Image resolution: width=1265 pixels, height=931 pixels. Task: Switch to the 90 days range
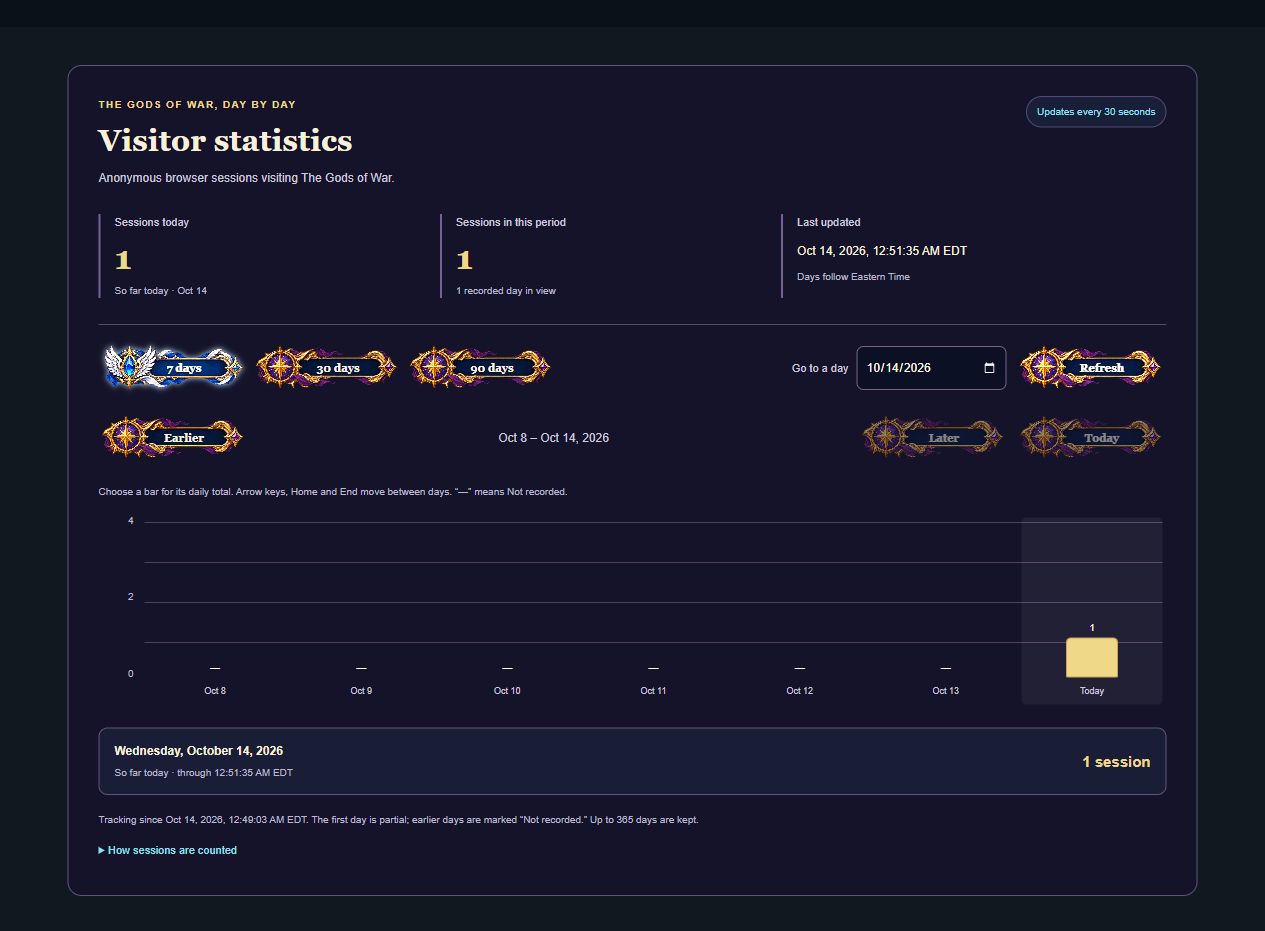[480, 368]
